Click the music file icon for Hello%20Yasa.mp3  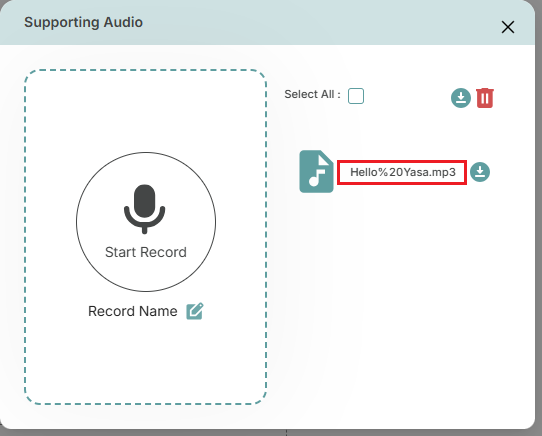[316, 171]
